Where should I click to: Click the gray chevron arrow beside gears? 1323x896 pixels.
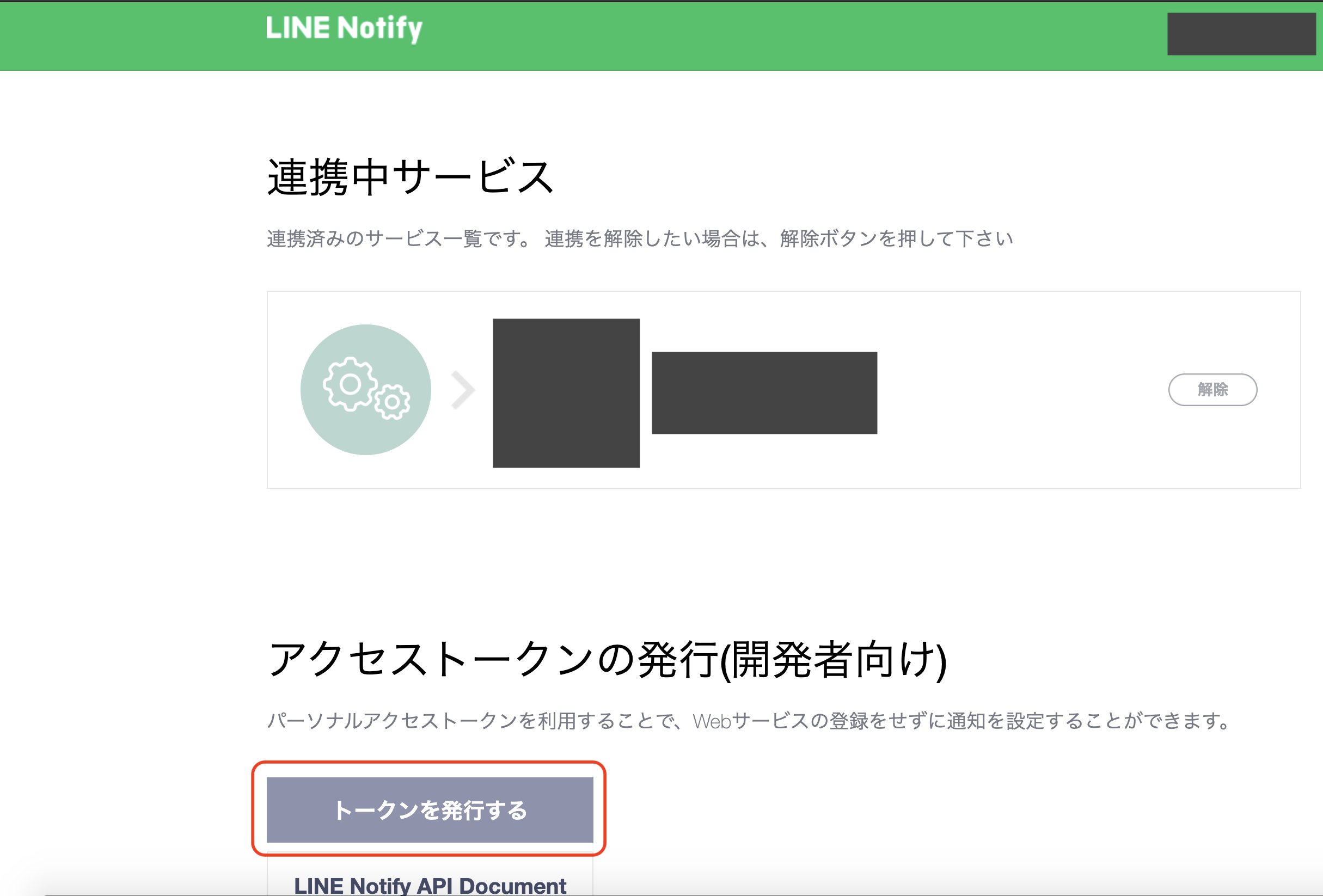tap(463, 390)
